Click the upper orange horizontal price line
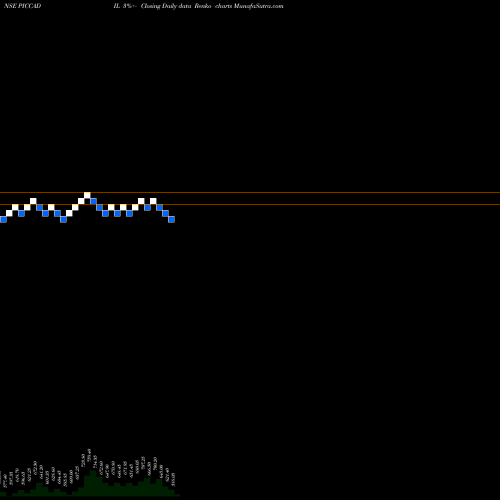The height and width of the screenshot is (500, 500). pyautogui.click(x=250, y=192)
